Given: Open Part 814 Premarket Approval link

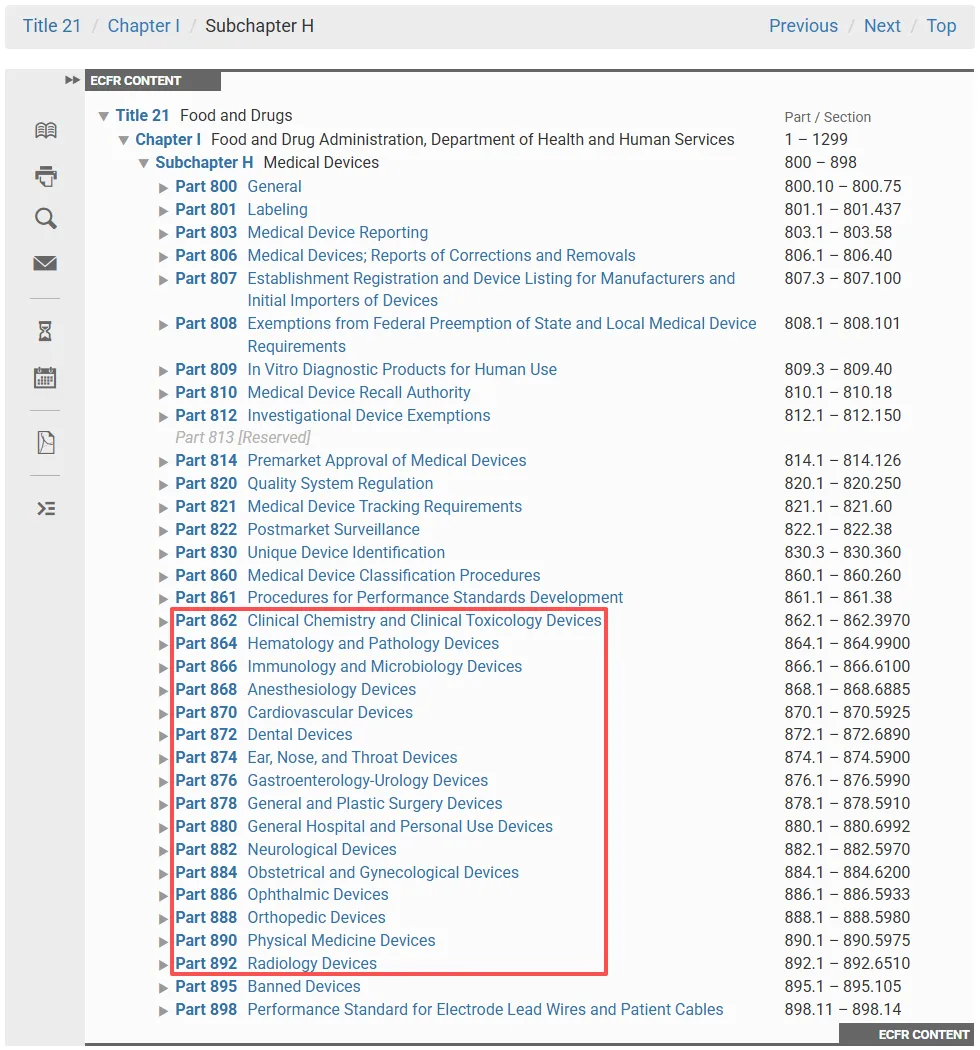Looking at the screenshot, I should coord(351,460).
